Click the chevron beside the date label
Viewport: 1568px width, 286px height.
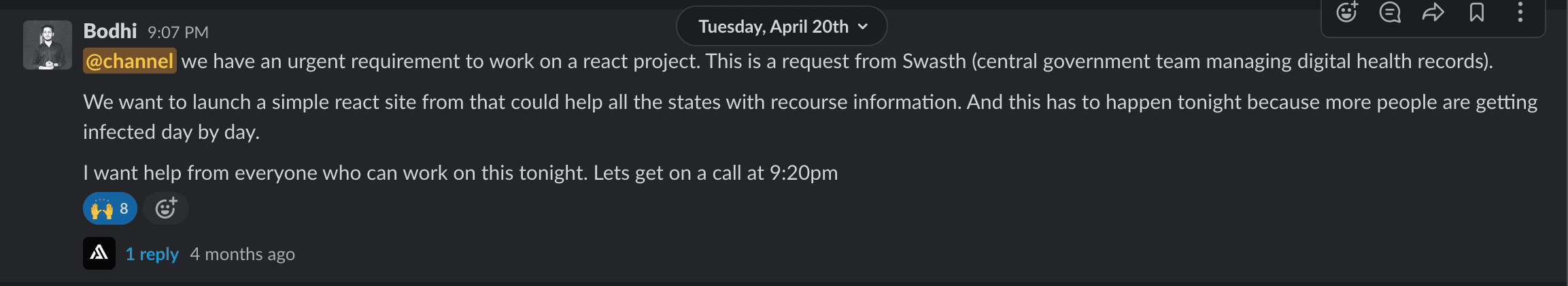863,27
